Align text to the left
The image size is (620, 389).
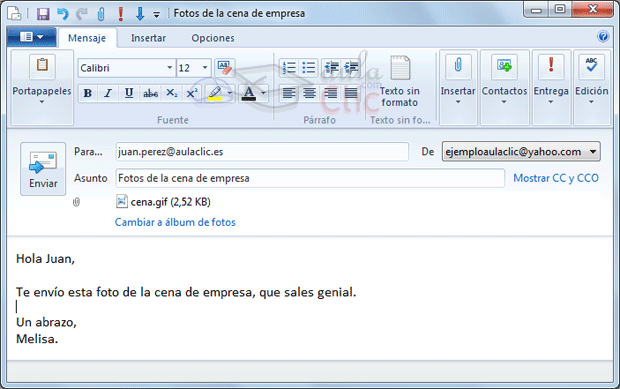pos(289,93)
